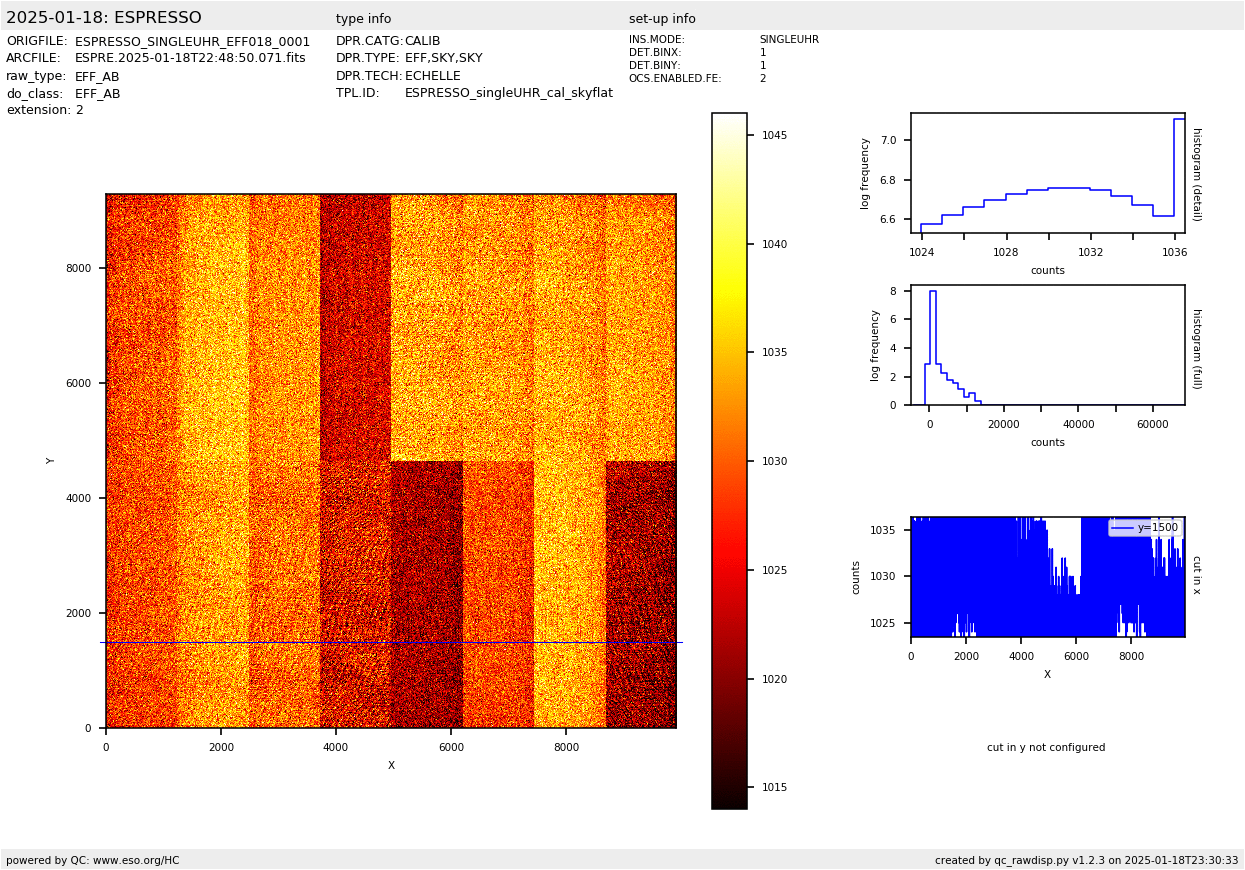Screen dimensions: 1245x870
Task: Click the DPR.TYPE value EFF,SKY,SKY
Action: [443, 59]
